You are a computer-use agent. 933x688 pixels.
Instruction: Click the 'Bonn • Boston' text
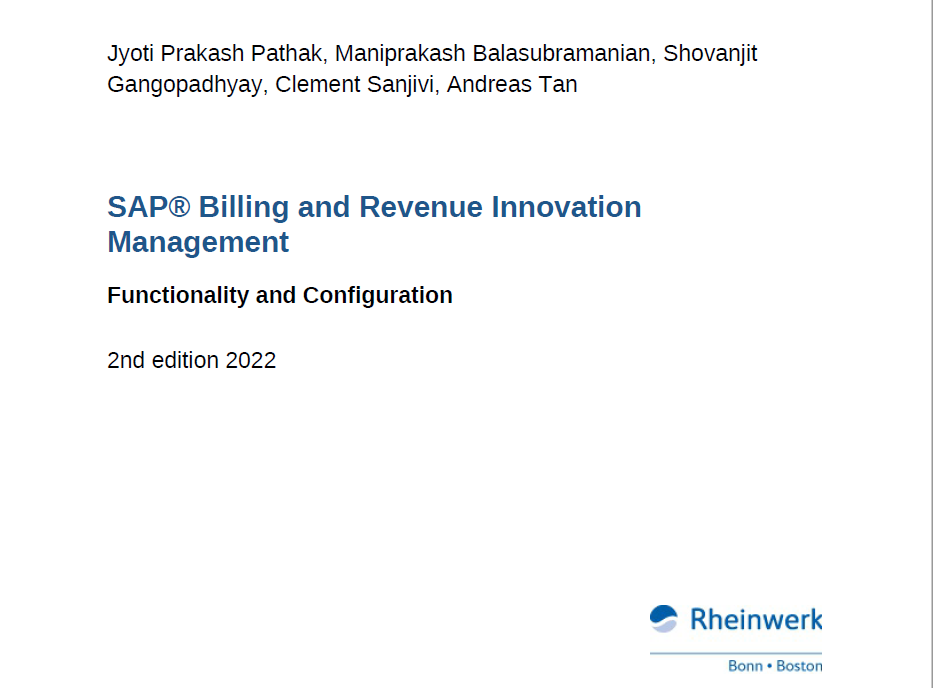point(775,665)
